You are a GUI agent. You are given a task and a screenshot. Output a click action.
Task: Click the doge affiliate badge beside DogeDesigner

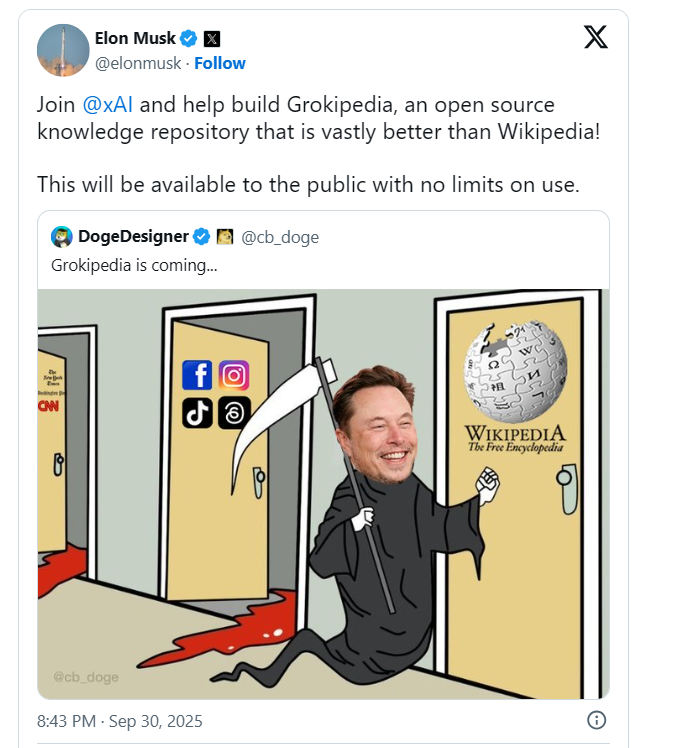pyautogui.click(x=225, y=236)
